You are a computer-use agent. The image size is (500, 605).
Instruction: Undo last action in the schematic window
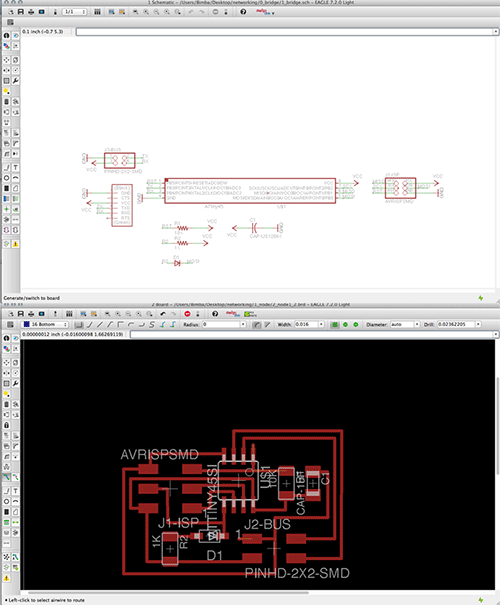coord(191,12)
